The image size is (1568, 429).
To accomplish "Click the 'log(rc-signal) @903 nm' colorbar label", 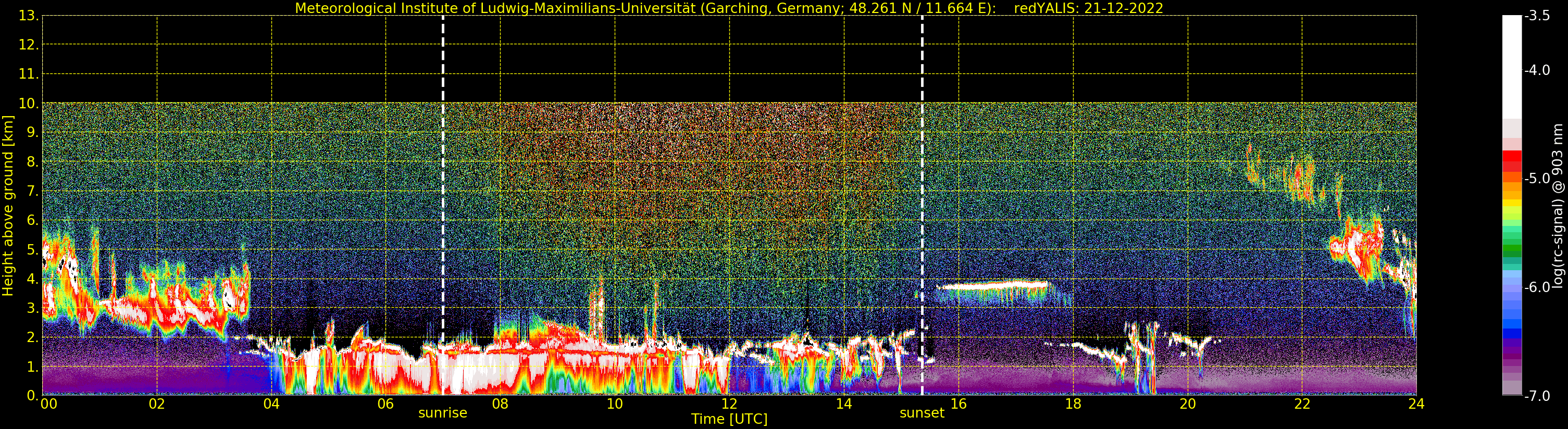I will 1558,206.
